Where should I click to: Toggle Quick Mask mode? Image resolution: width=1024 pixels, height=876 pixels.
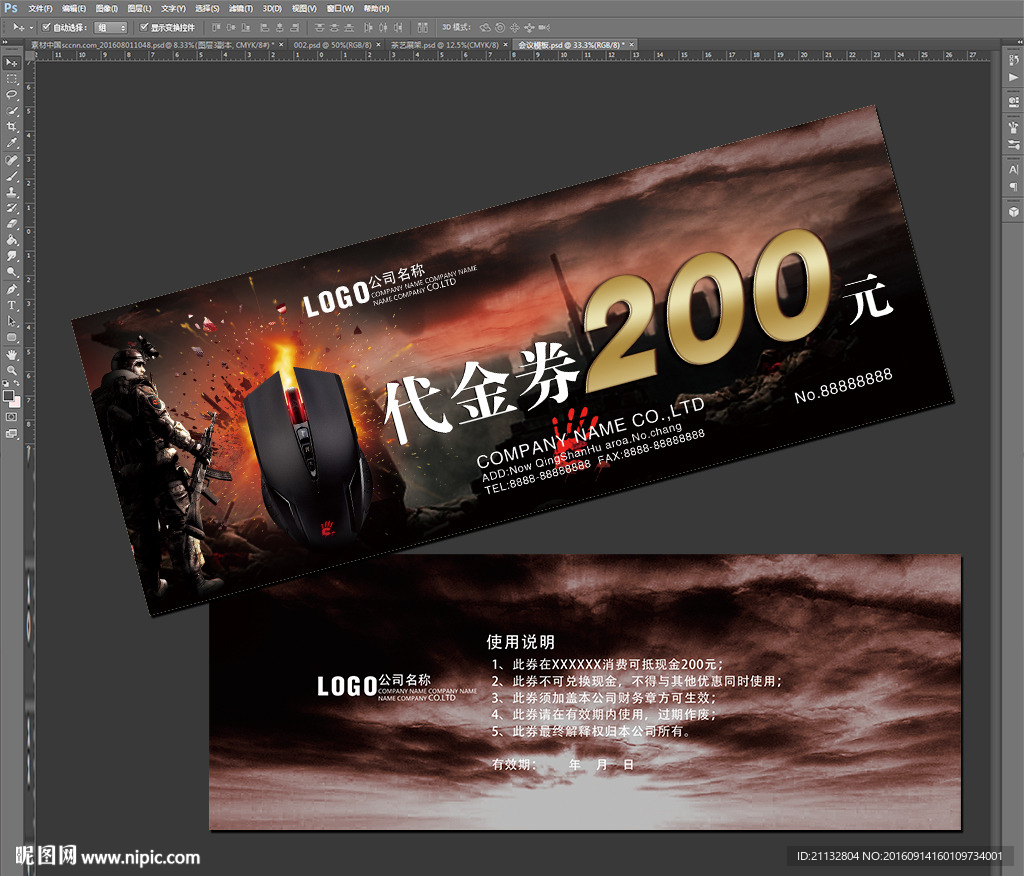point(11,417)
